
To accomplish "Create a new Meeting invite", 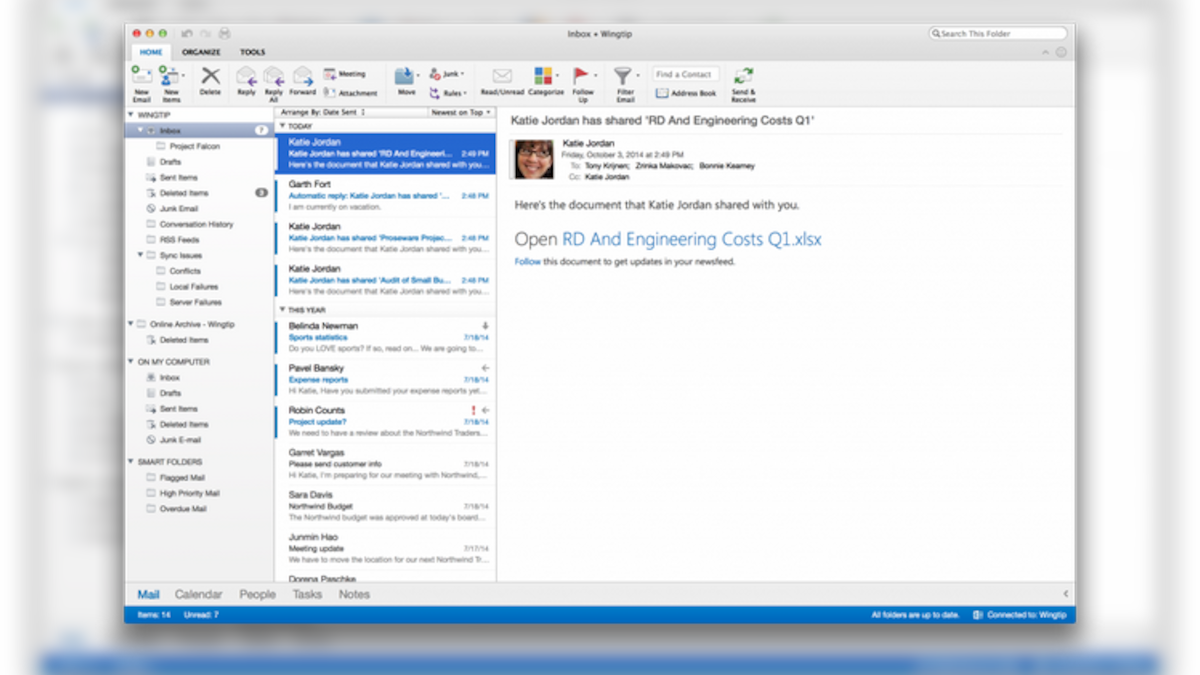I will pyautogui.click(x=347, y=73).
